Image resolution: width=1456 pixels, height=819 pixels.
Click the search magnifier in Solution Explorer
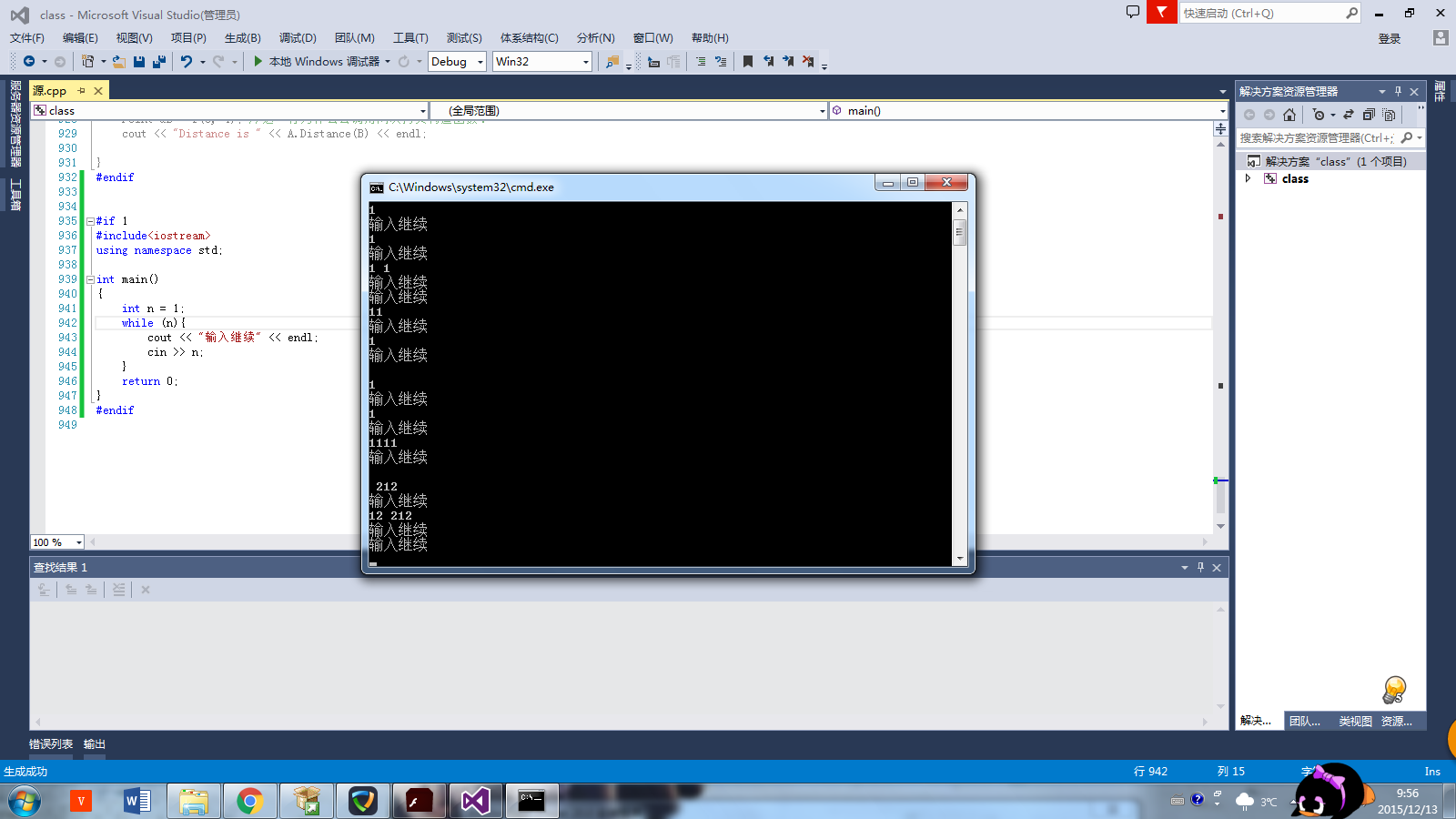pos(1407,137)
